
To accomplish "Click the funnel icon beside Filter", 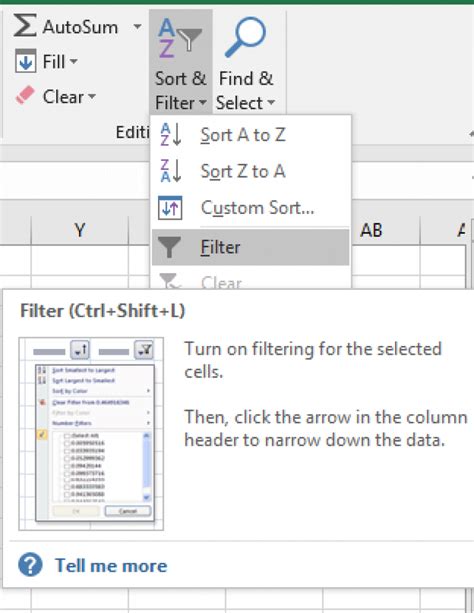I will click(x=169, y=247).
